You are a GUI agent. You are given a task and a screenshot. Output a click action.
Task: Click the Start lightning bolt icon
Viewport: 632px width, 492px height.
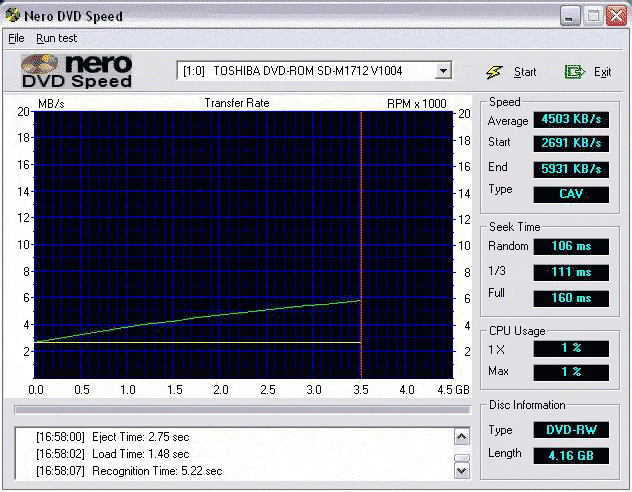pyautogui.click(x=494, y=72)
